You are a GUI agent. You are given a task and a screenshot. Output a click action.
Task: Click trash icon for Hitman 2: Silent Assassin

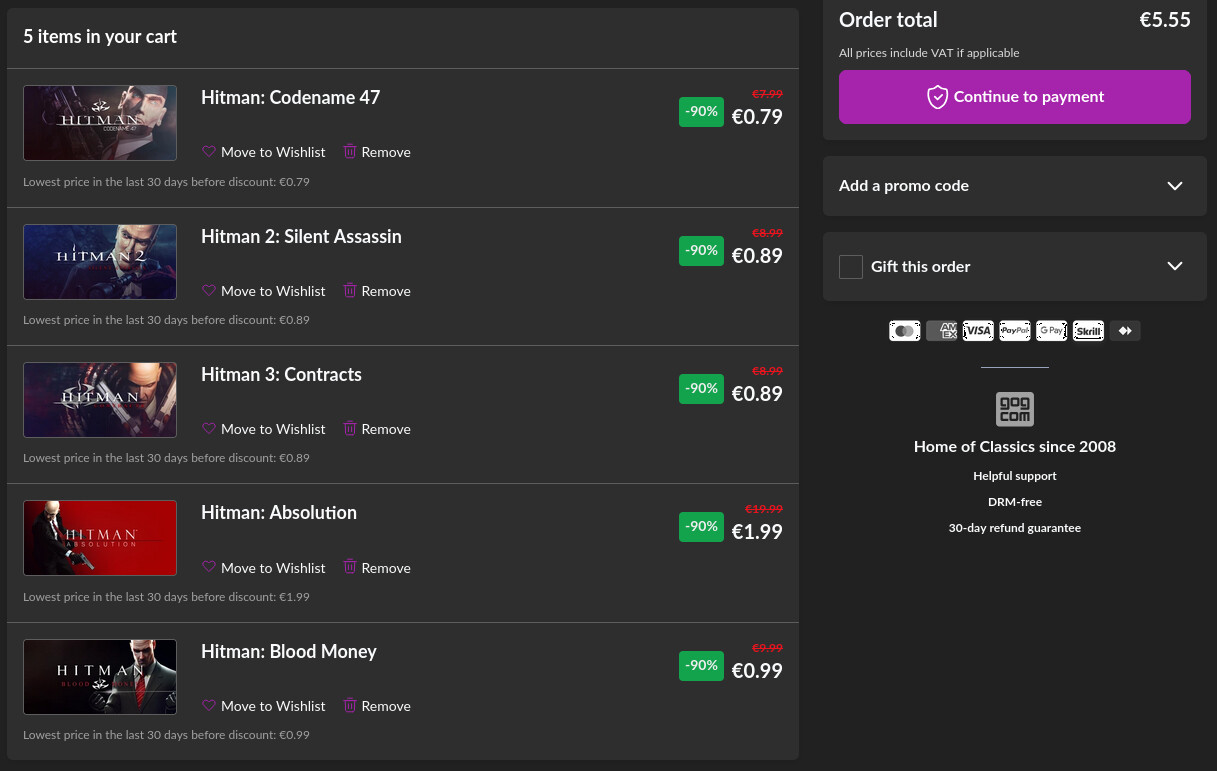click(x=350, y=291)
